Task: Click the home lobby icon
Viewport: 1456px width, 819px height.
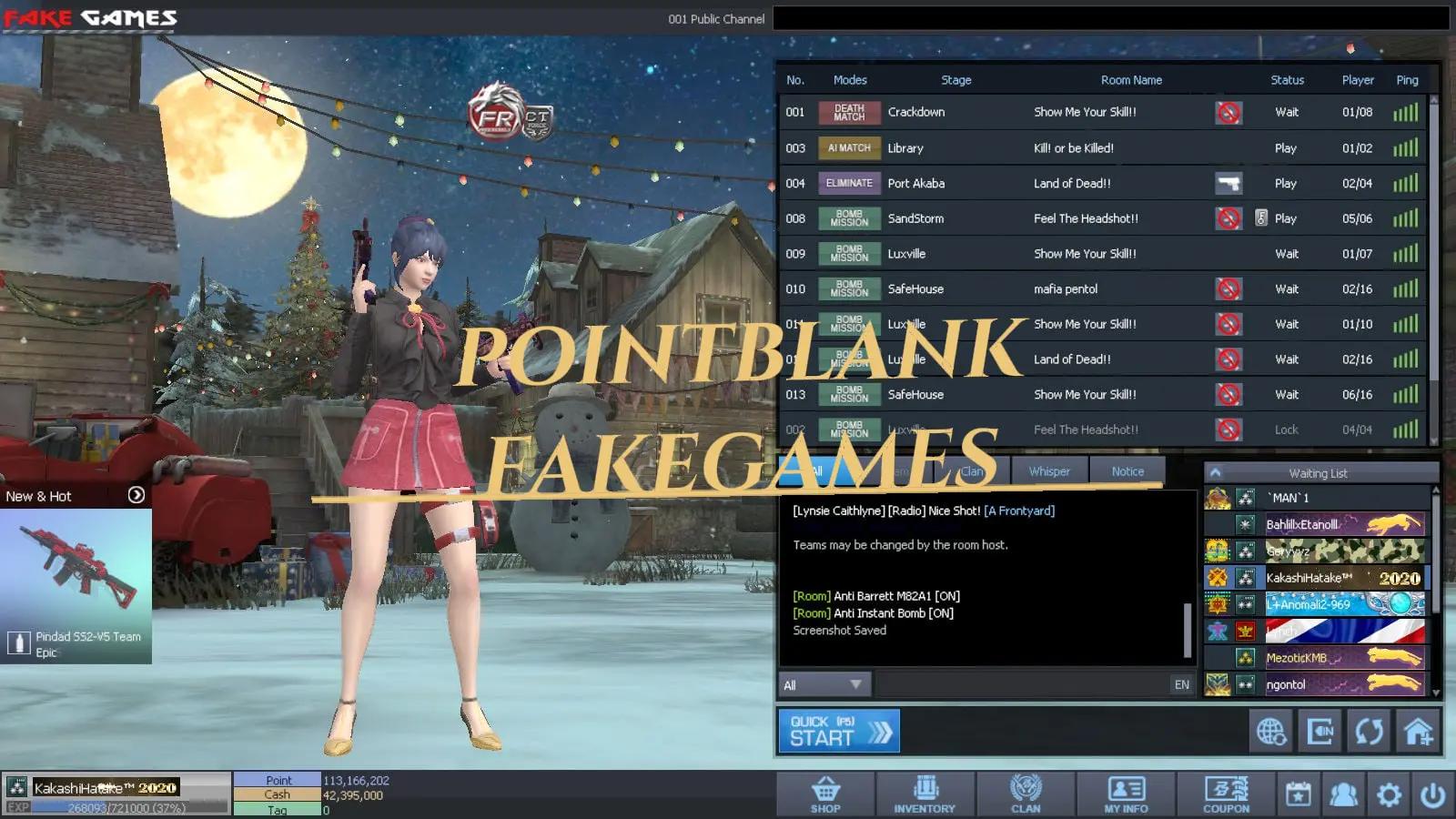Action: click(1419, 731)
